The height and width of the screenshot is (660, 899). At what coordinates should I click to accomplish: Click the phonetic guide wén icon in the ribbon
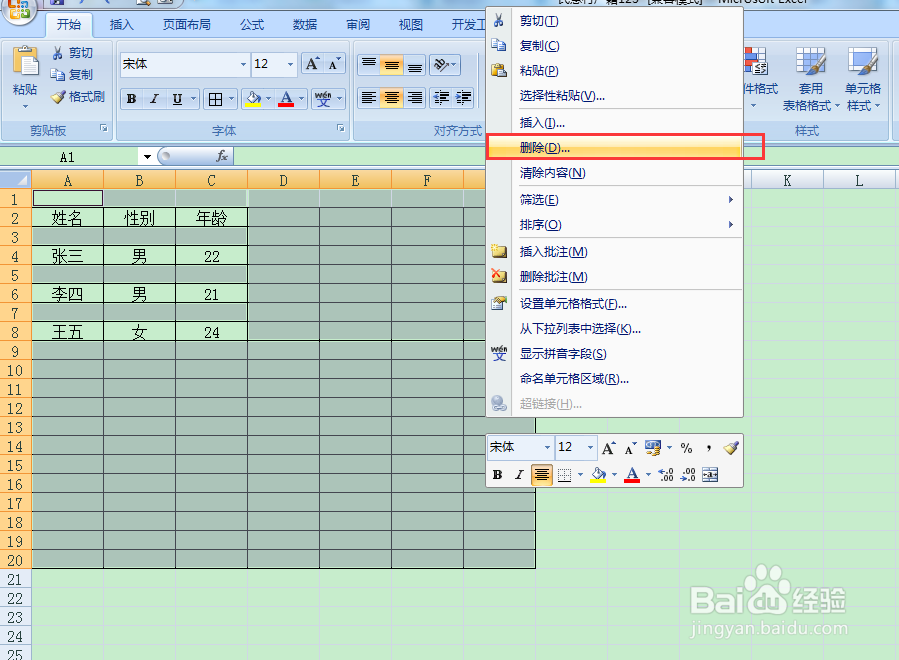click(323, 99)
